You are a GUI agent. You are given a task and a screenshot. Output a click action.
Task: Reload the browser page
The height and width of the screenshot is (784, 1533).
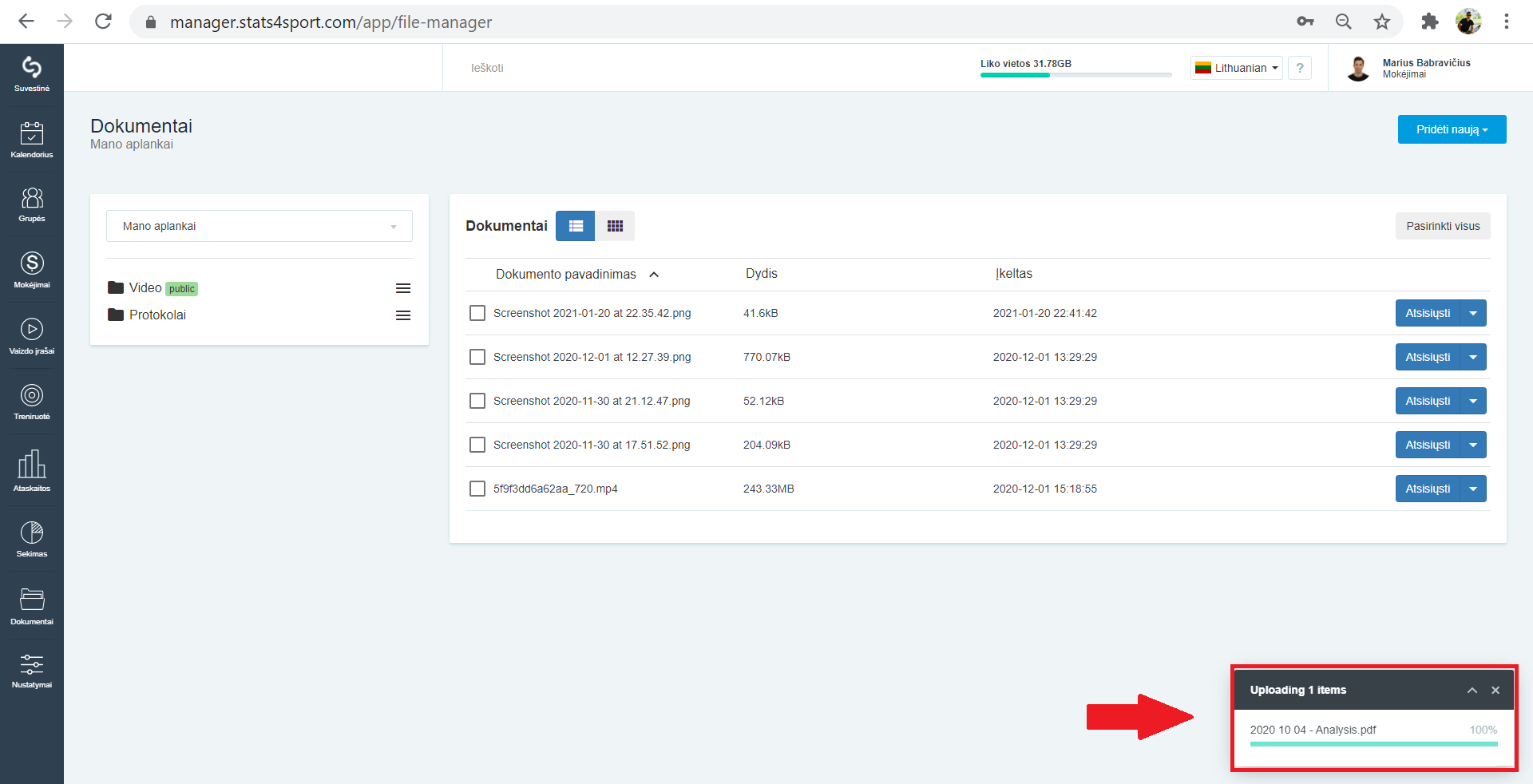pyautogui.click(x=103, y=22)
